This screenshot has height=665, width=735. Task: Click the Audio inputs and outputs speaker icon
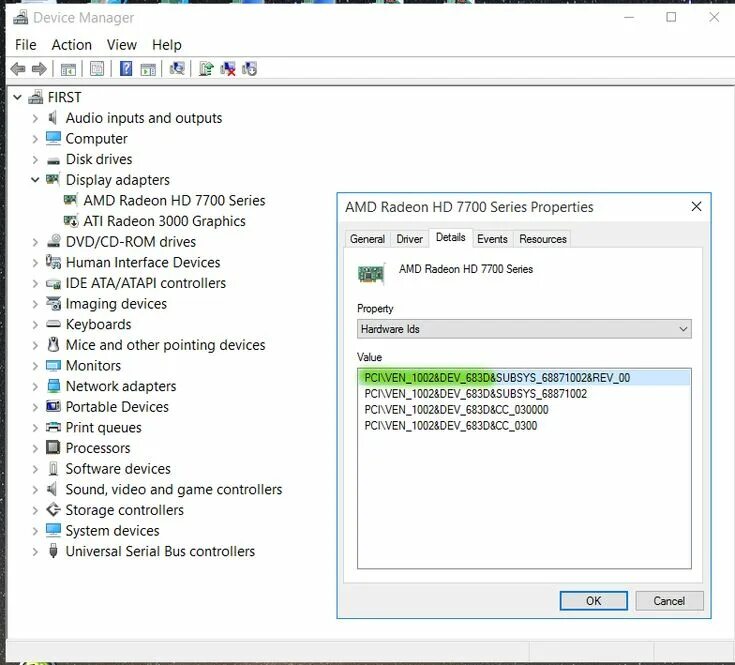click(52, 118)
